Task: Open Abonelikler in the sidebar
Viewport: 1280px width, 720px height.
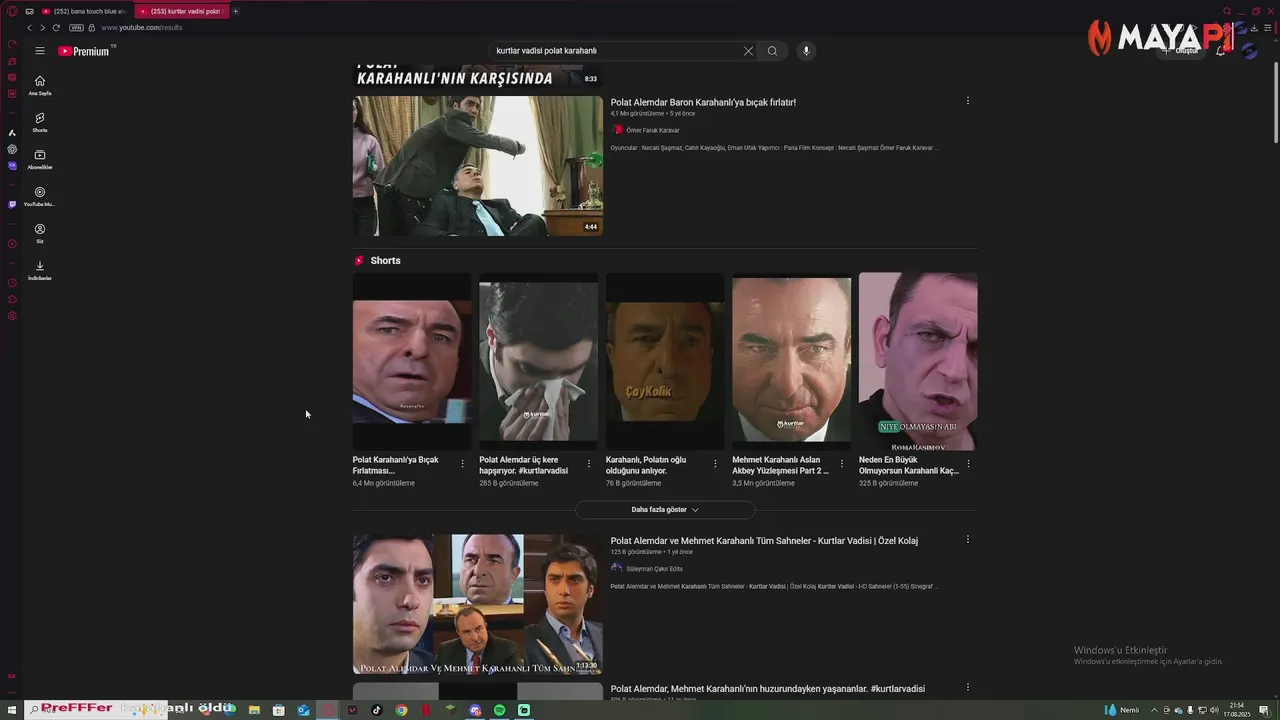Action: click(x=40, y=159)
